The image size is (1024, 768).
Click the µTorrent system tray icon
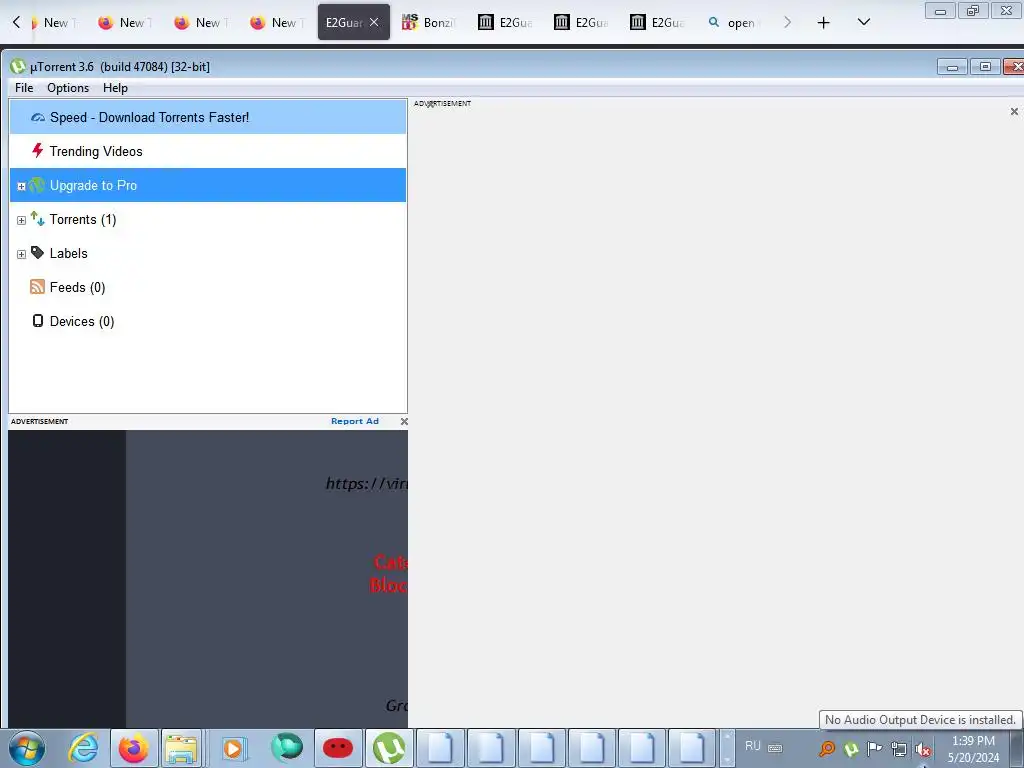pyautogui.click(x=851, y=748)
